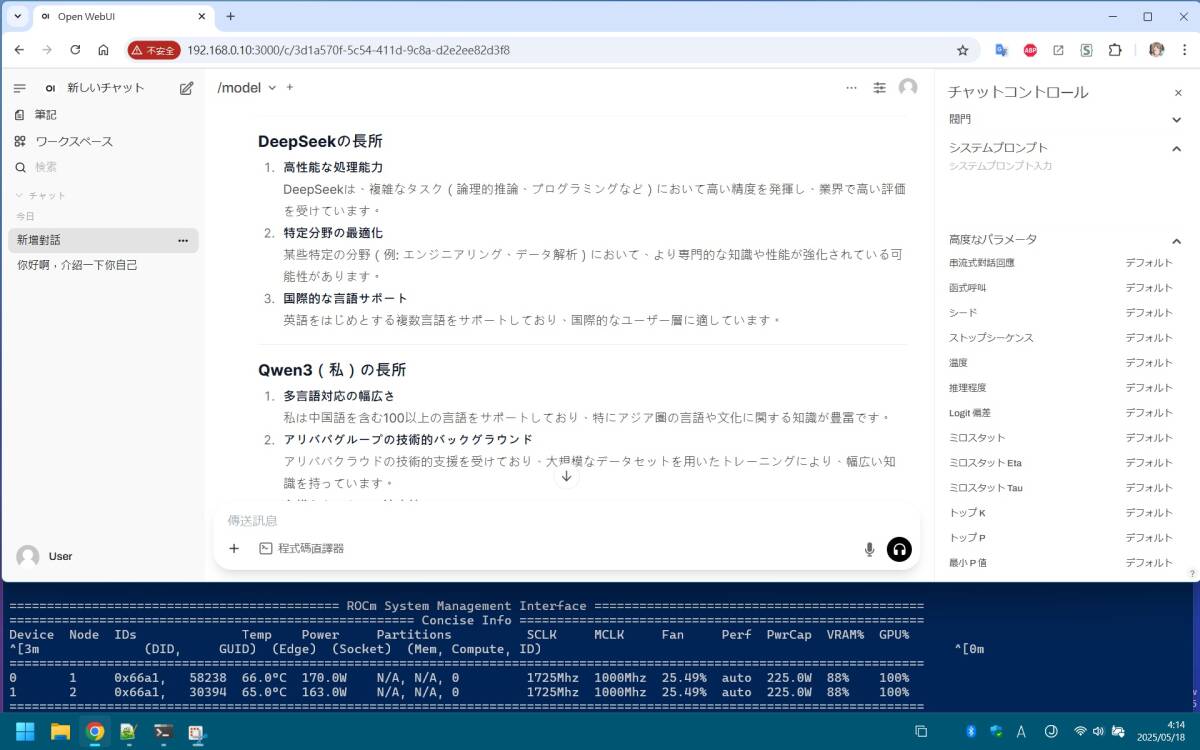Toggle トップ K default setting
The height and width of the screenshot is (750, 1200).
coord(1149,513)
